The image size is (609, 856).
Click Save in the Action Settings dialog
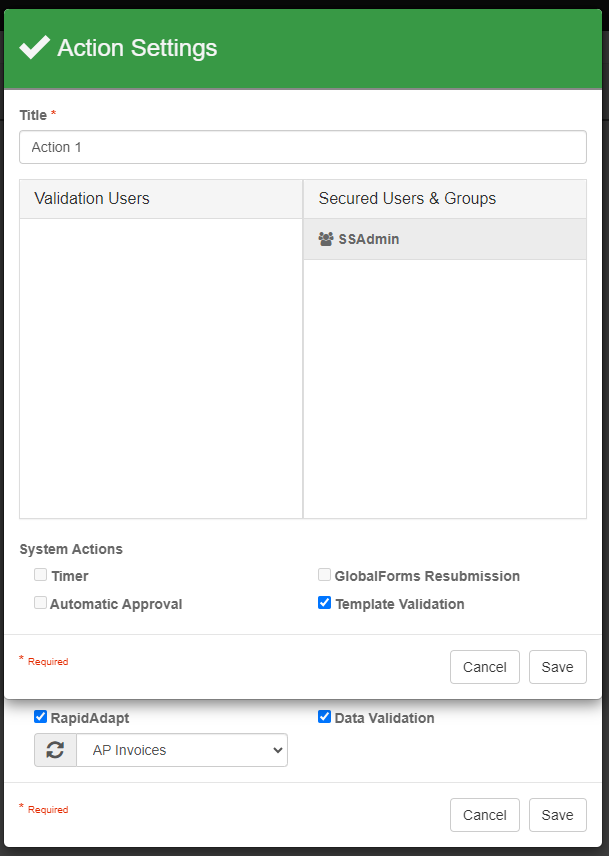coord(557,667)
